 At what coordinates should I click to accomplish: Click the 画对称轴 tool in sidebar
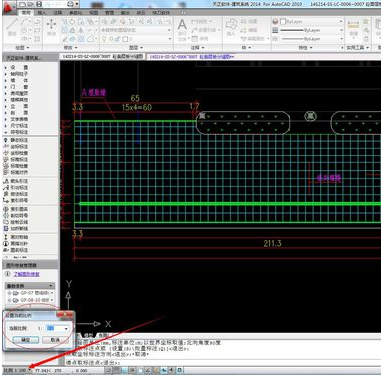16,237
